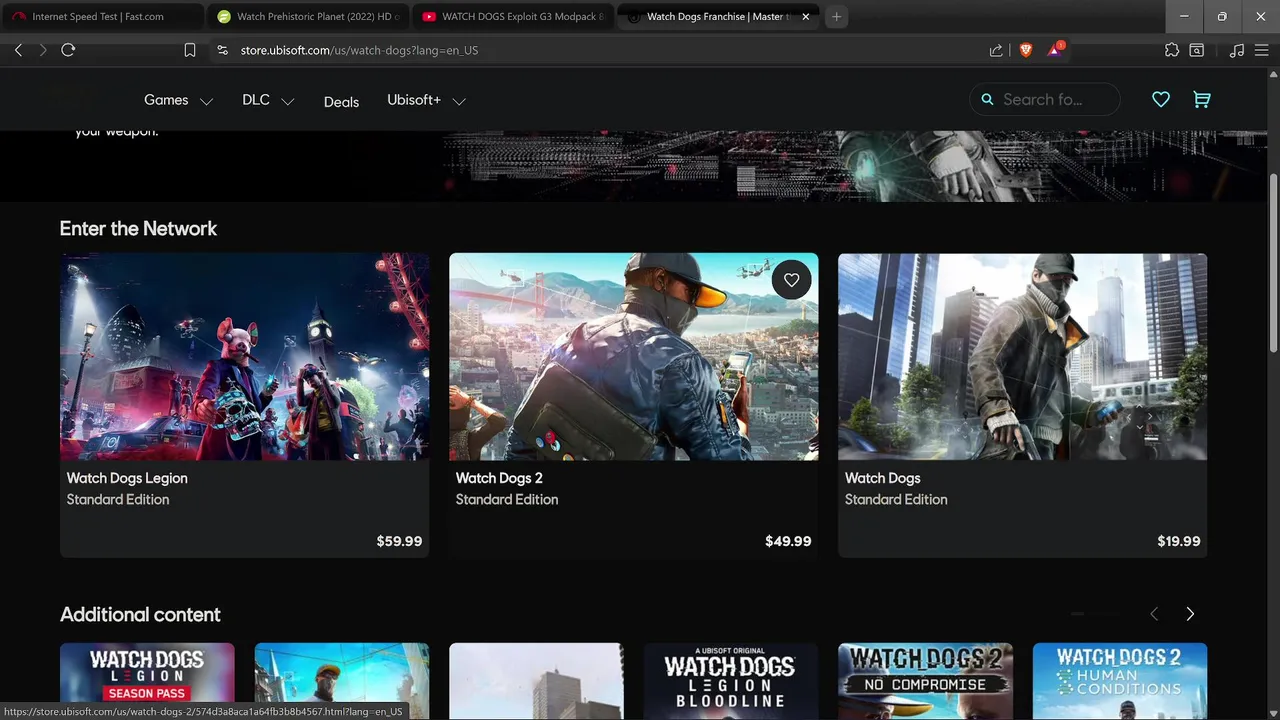
Task: Click the share page icon
Action: pyautogui.click(x=996, y=50)
